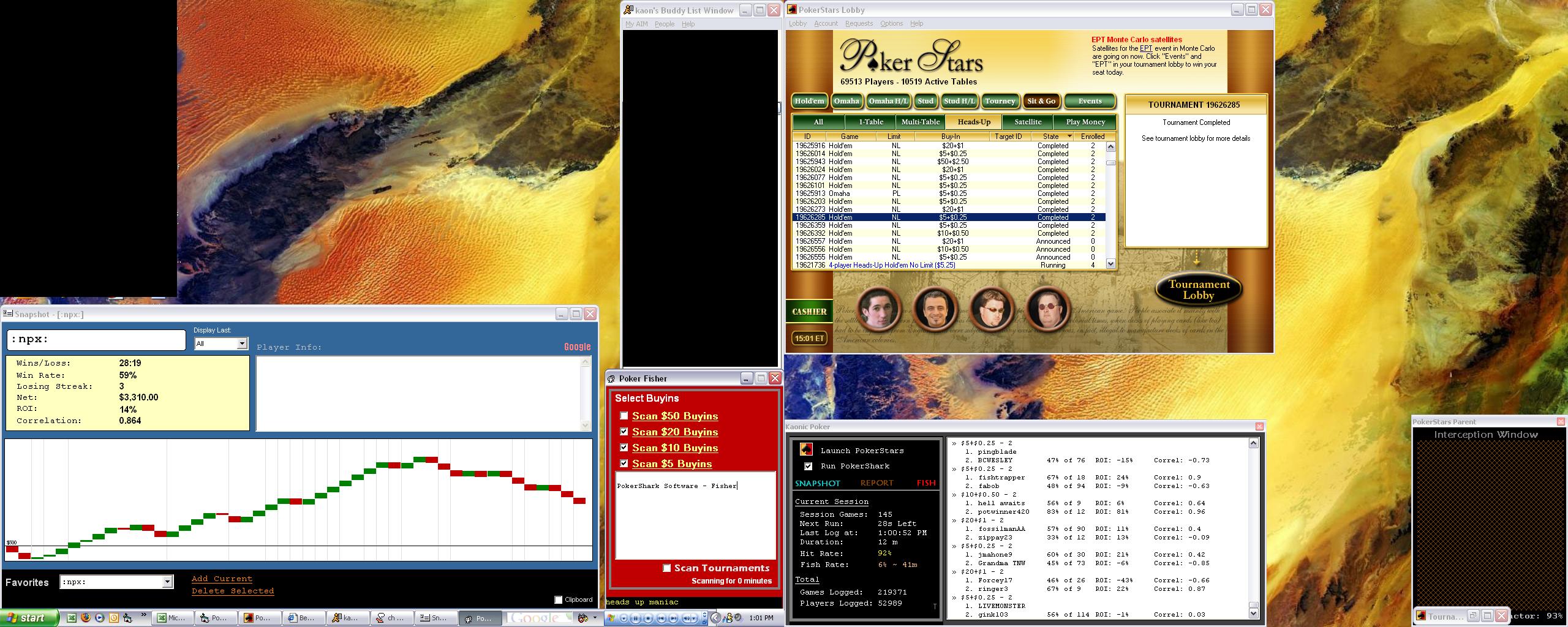Open Firefox from the quick launch bar
This screenshot has width=1568, height=627.
pos(85,618)
